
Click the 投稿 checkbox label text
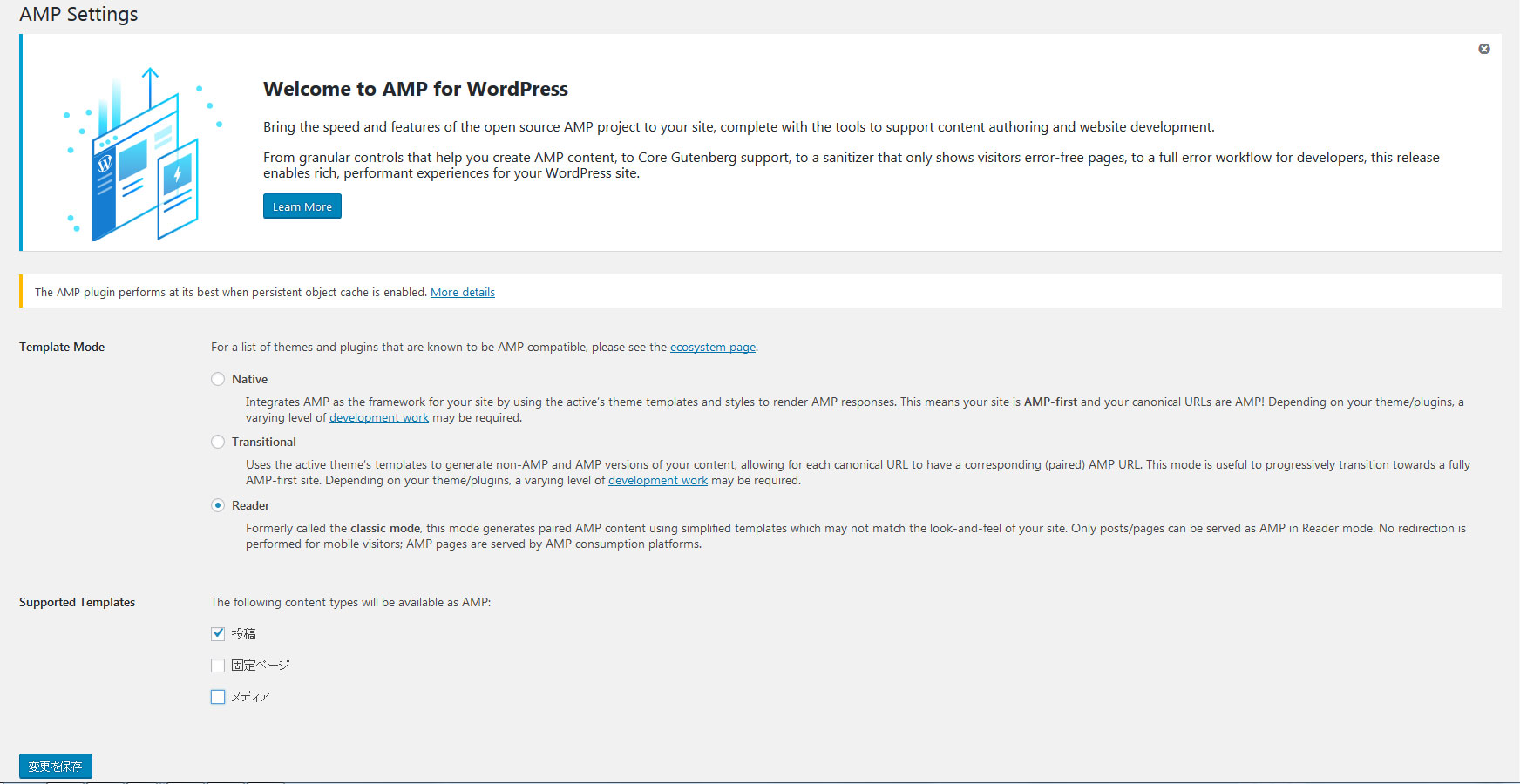click(x=243, y=634)
